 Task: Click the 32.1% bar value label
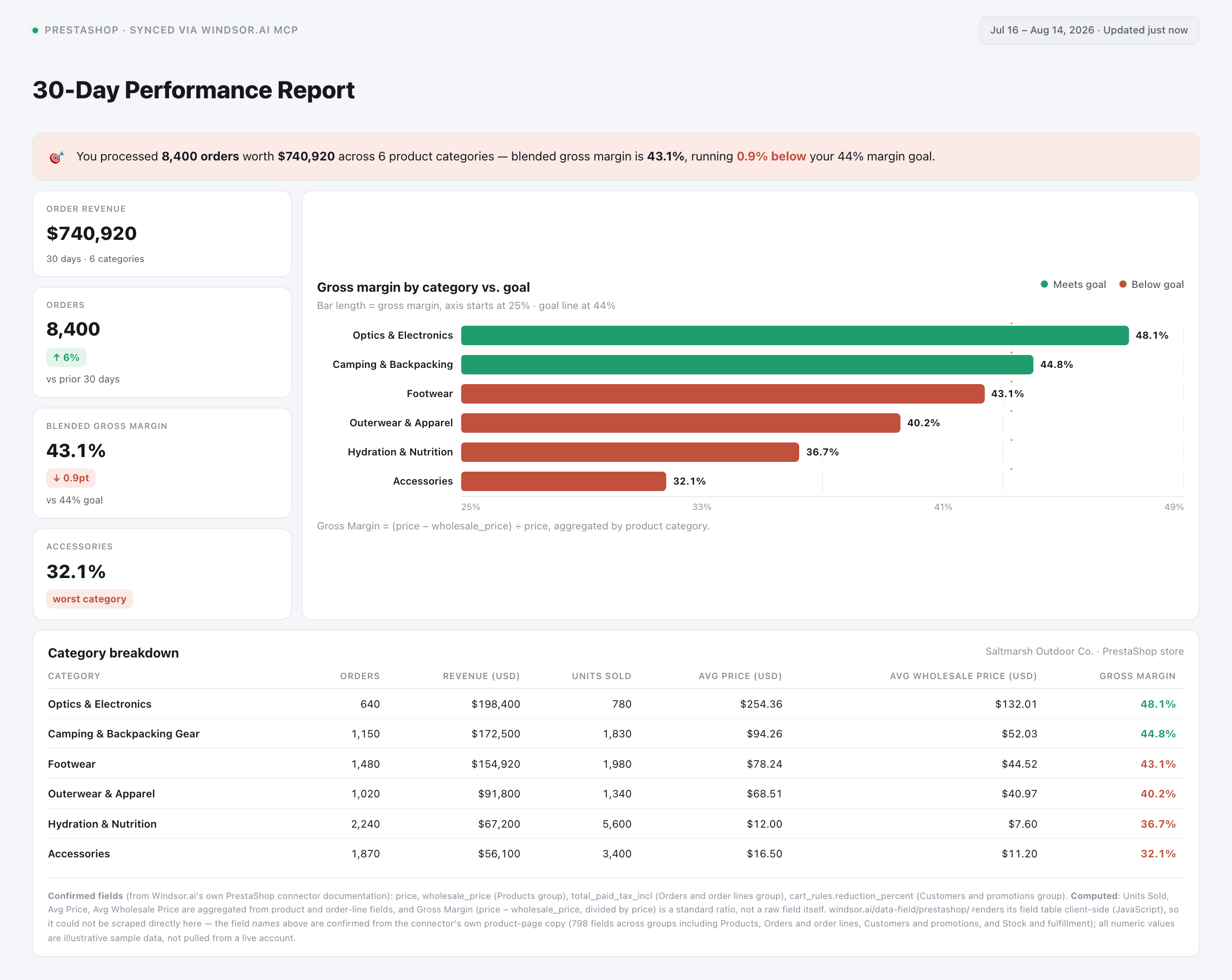coord(689,481)
